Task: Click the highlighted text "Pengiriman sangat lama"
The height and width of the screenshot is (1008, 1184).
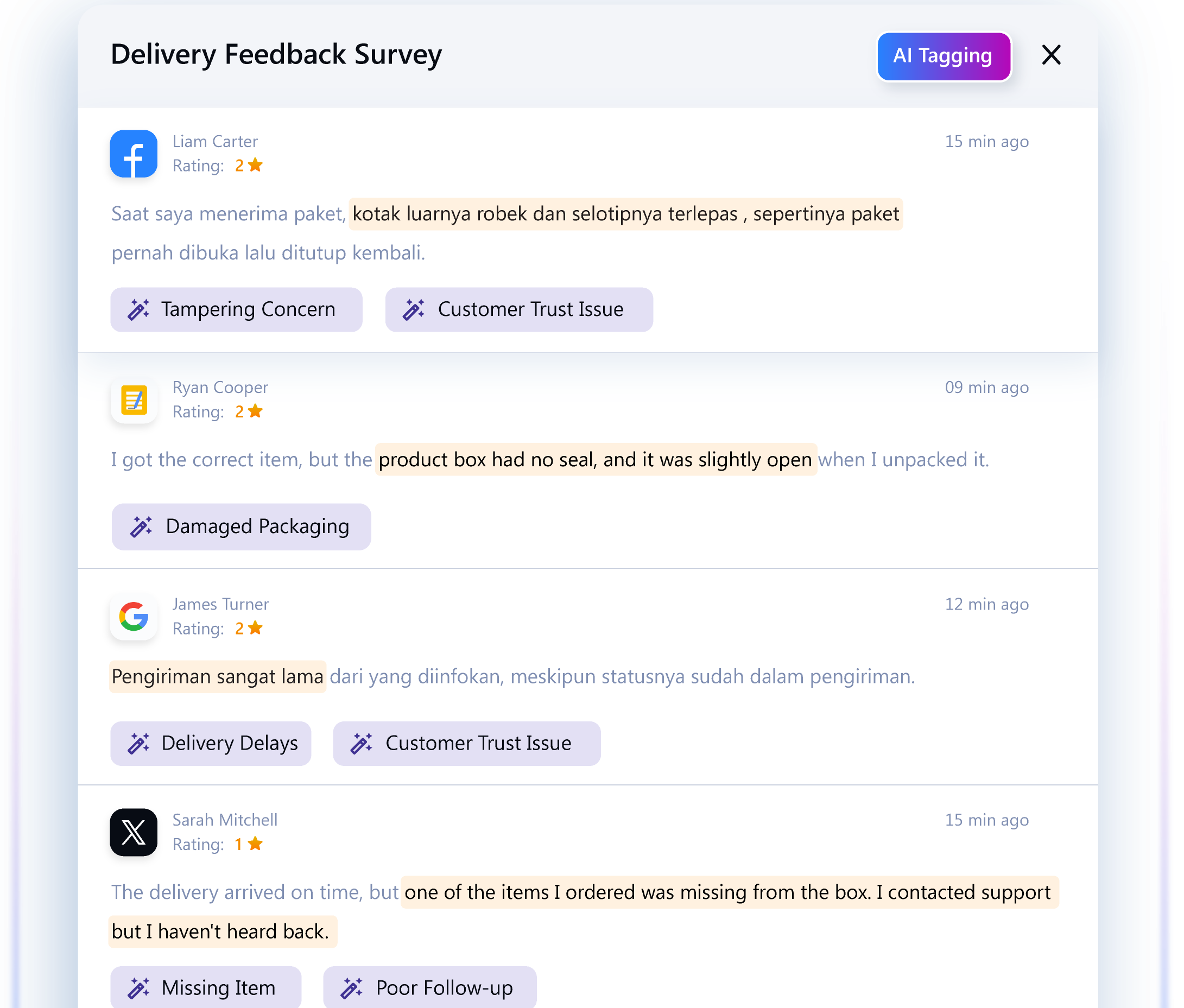Action: [218, 676]
